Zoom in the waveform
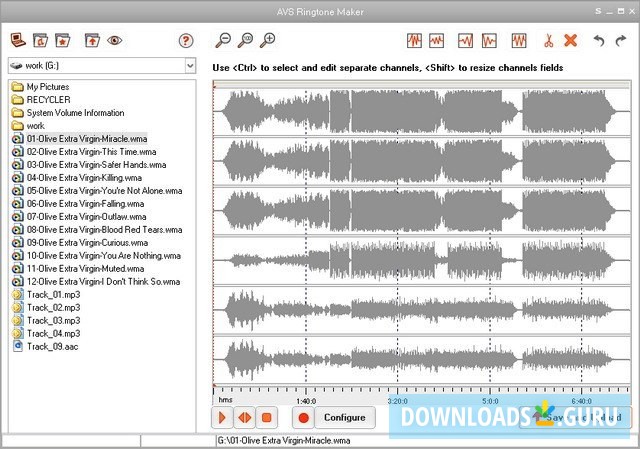 268,40
